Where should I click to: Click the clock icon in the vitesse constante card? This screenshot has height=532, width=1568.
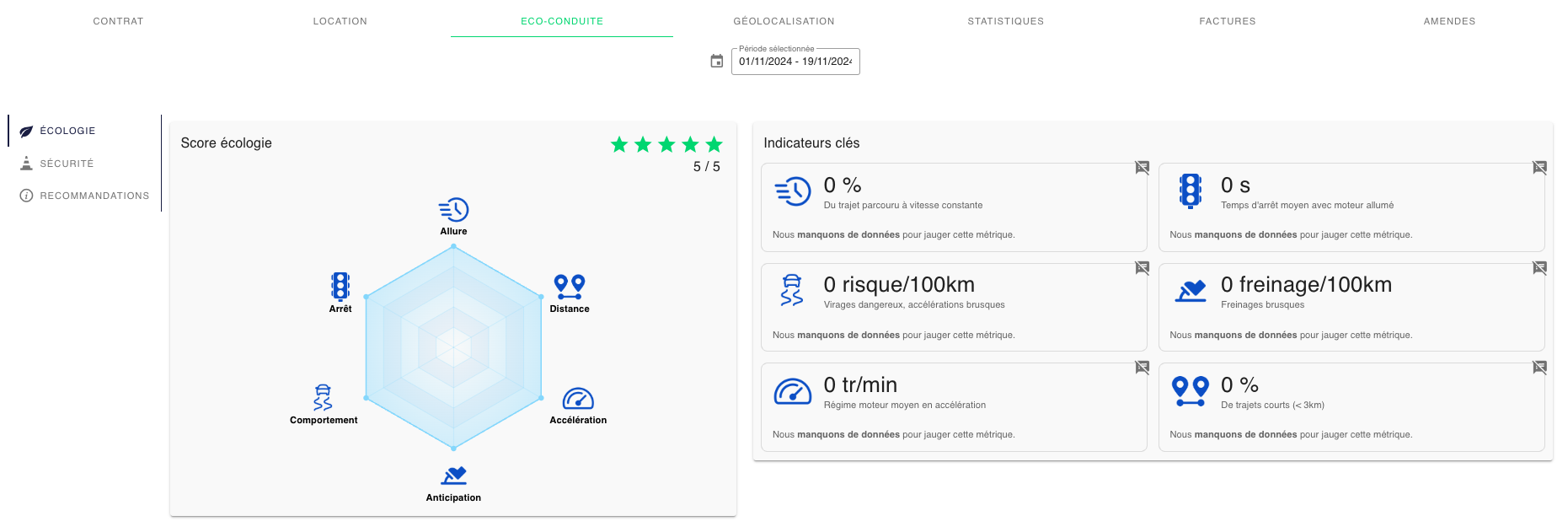coord(793,191)
